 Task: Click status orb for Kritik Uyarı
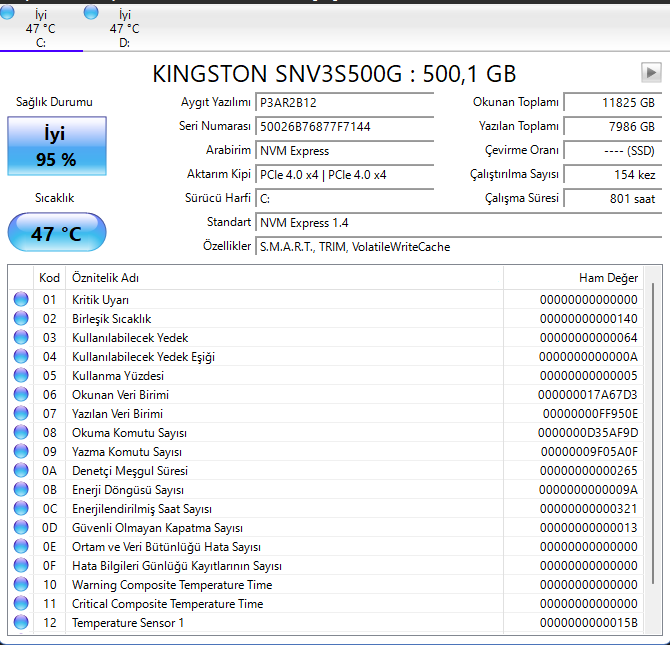point(21,299)
